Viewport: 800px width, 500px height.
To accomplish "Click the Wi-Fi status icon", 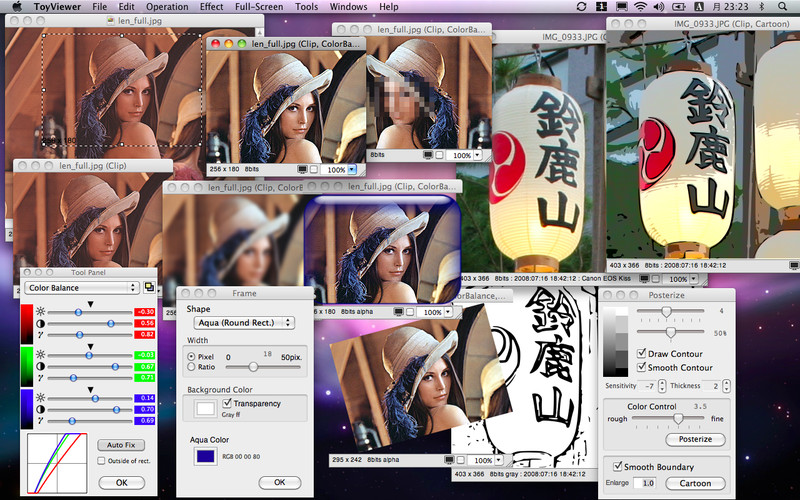I will (640, 7).
